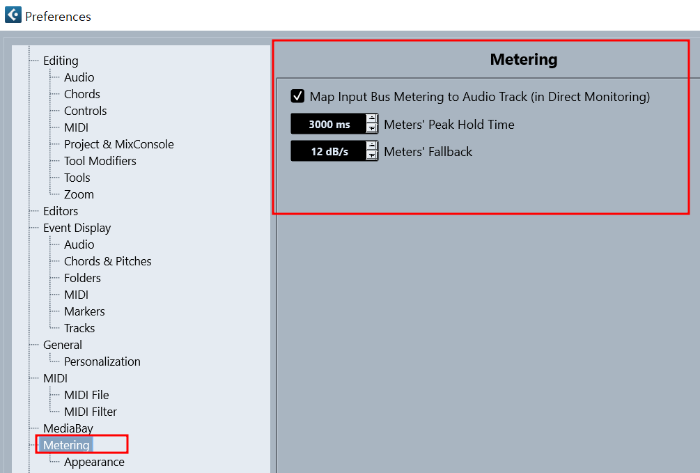
Task: Select the General category
Action: (62, 345)
